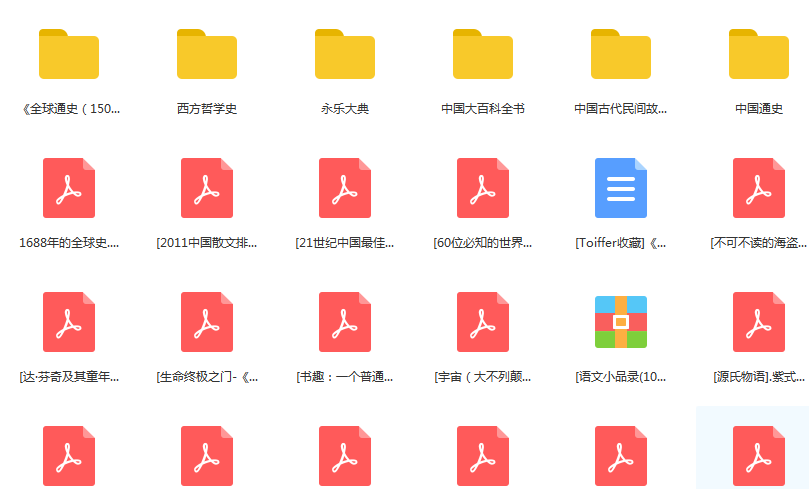This screenshot has height=489, width=809.
Task: Click the file name [源氏物语].紫式...
Action: click(759, 377)
